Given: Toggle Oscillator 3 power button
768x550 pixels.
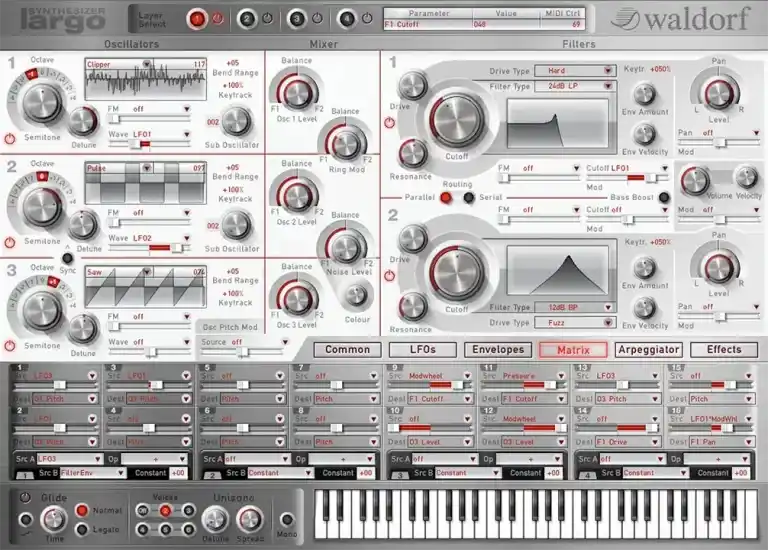Looking at the screenshot, I should [10, 345].
